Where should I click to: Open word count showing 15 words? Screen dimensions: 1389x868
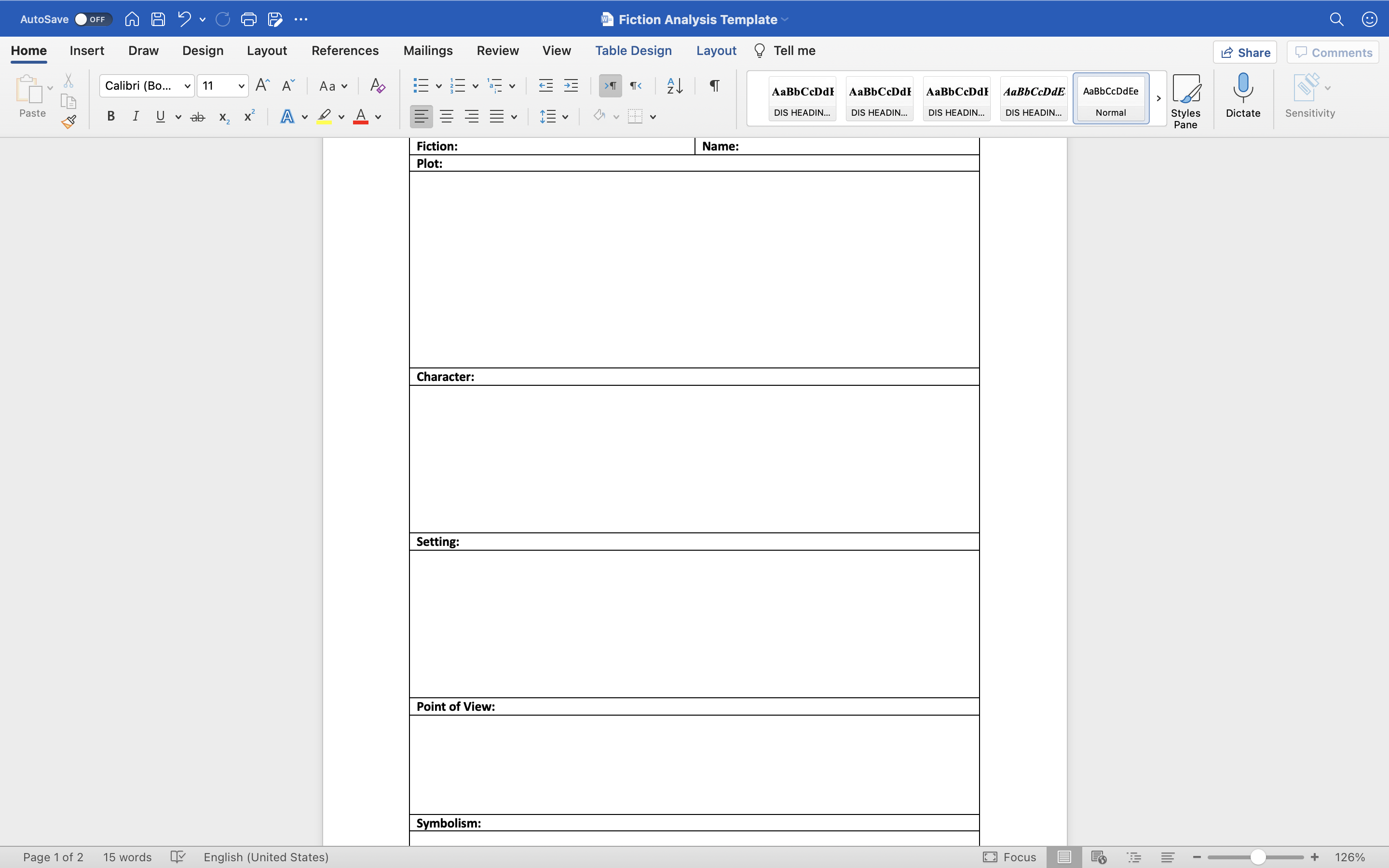coord(127,857)
